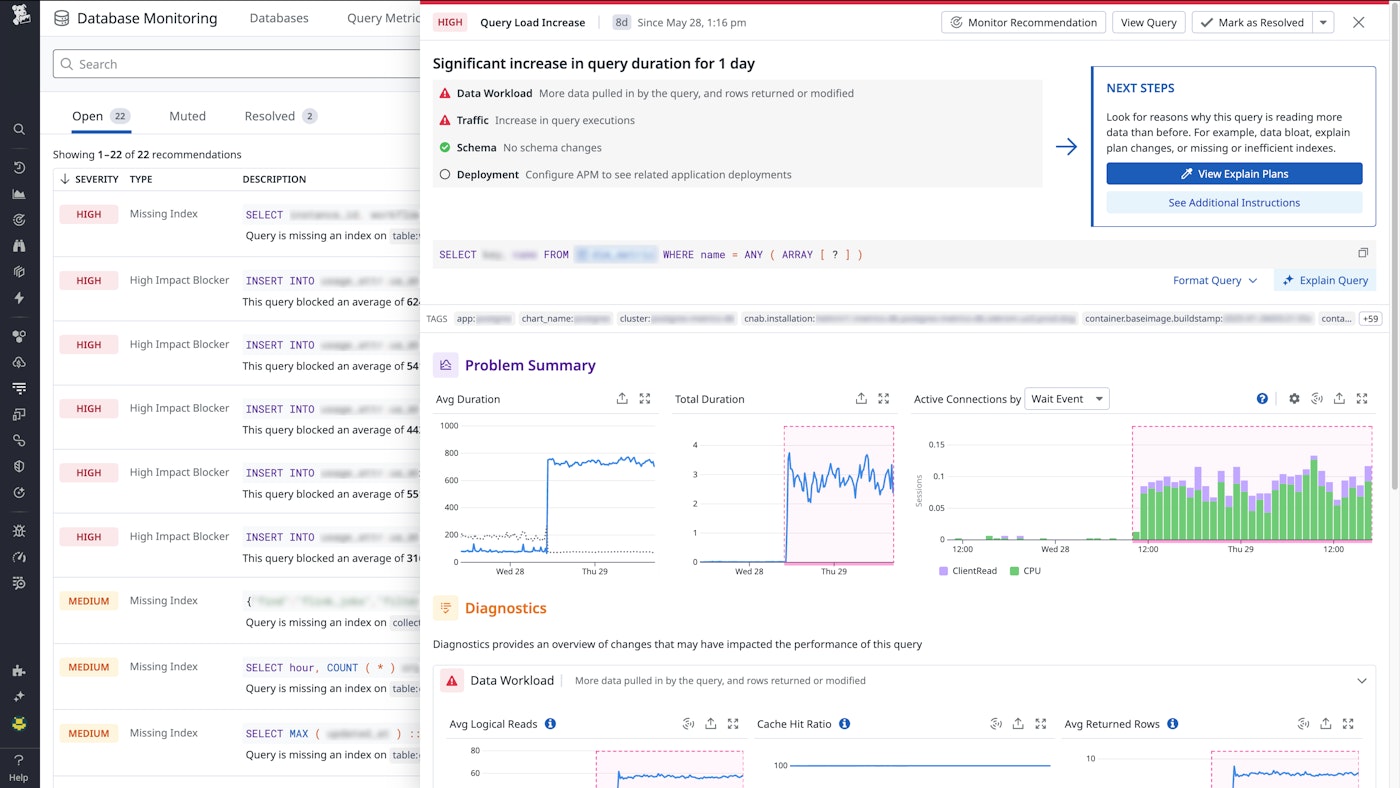Export the Avg Logical Reads graph

tap(711, 724)
